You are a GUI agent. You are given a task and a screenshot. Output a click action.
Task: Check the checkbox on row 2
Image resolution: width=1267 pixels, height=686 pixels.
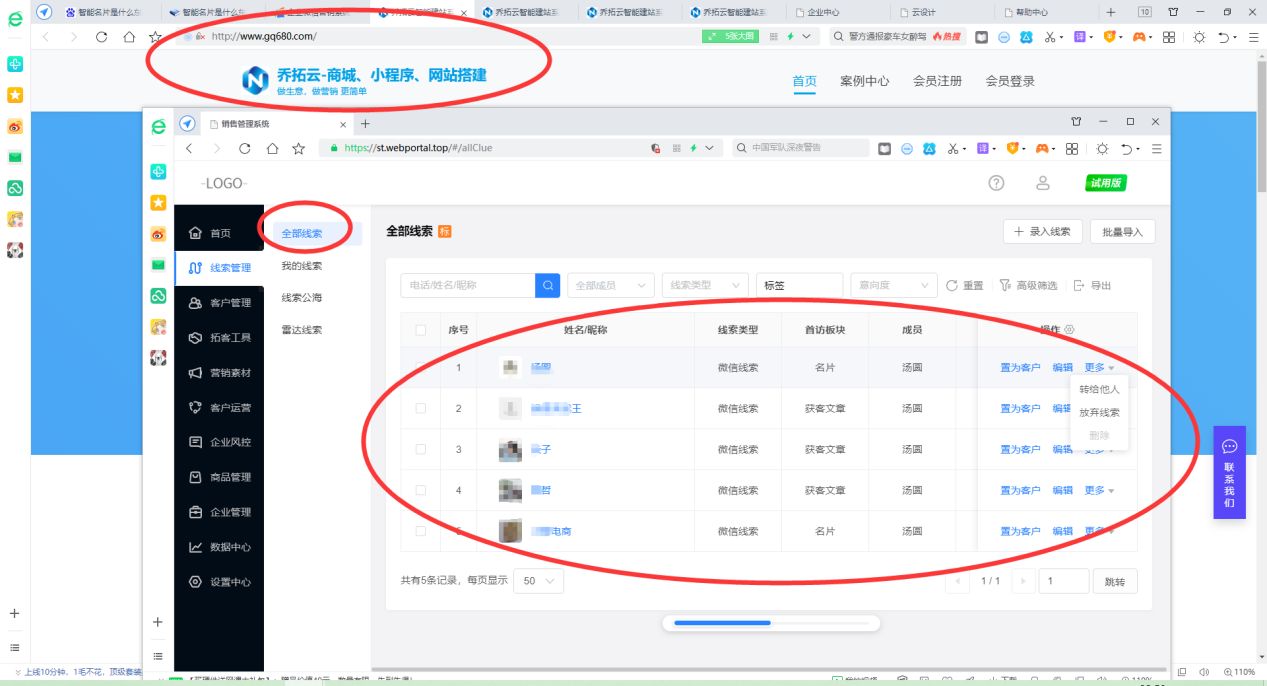420,408
